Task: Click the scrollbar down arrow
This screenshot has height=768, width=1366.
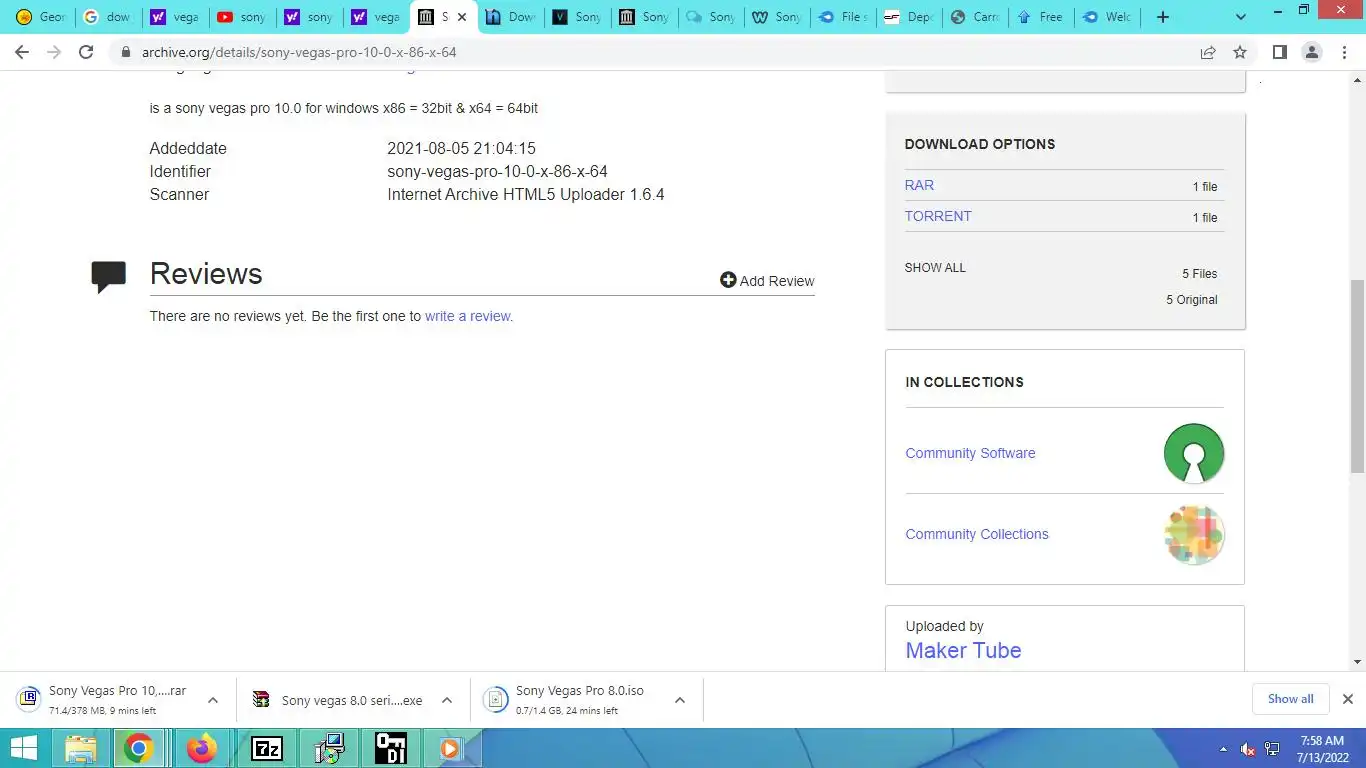Action: [1357, 662]
